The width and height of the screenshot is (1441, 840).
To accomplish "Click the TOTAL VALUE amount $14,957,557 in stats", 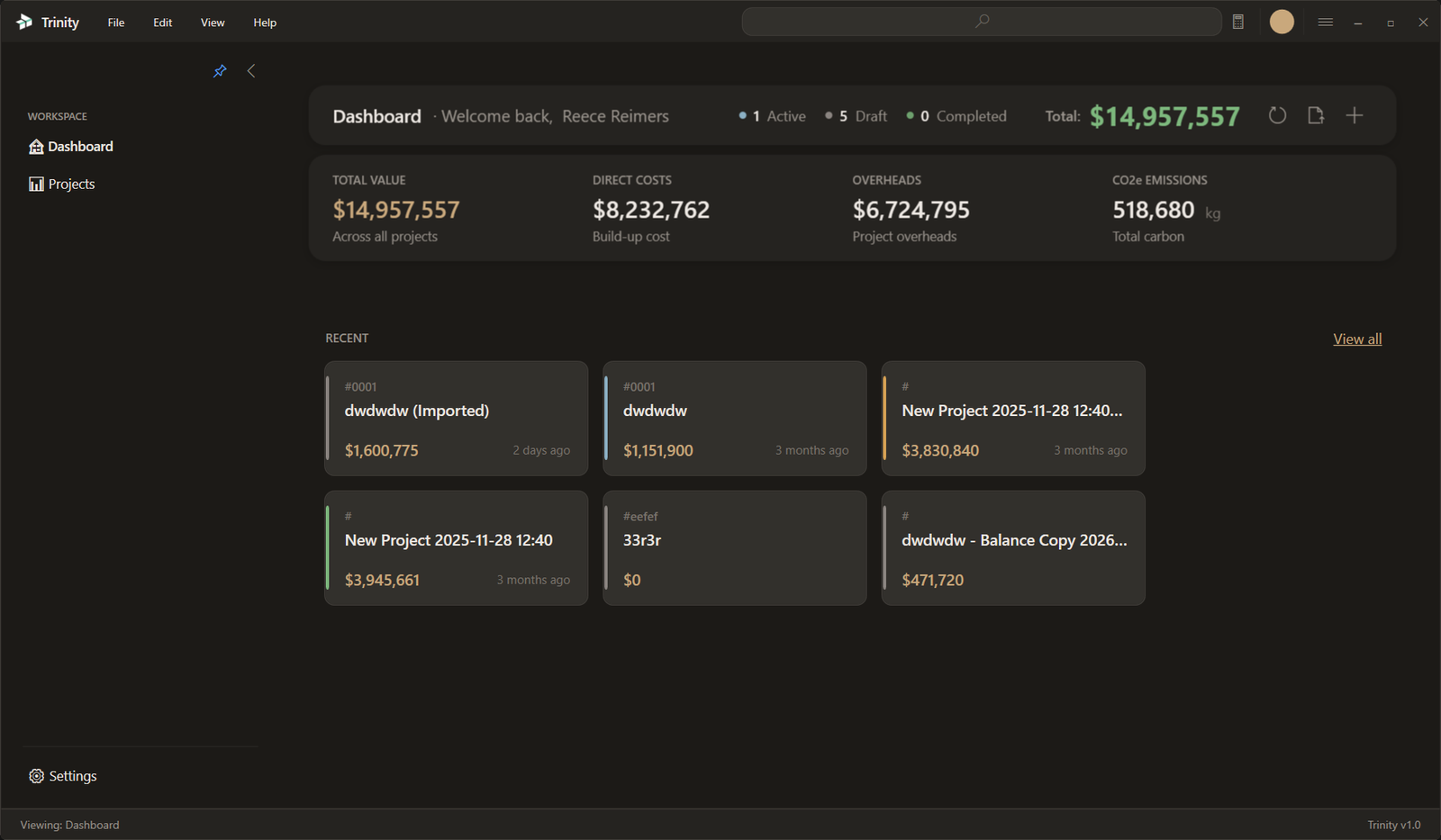I will pos(396,210).
